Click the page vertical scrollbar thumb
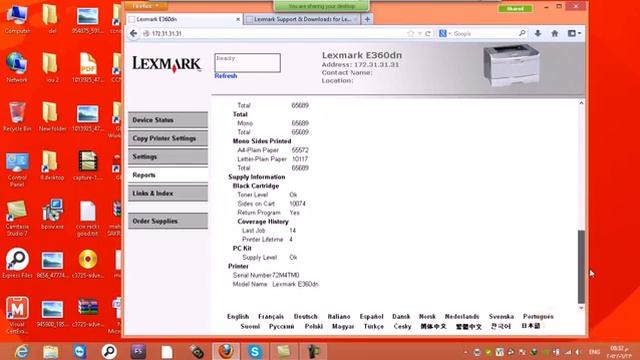 pyautogui.click(x=581, y=267)
